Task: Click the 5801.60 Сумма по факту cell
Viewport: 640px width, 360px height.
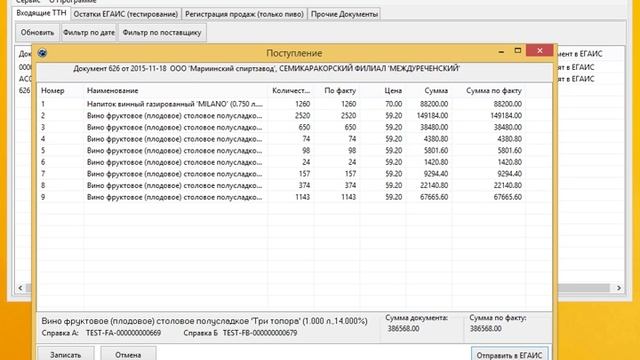Action: [x=510, y=151]
